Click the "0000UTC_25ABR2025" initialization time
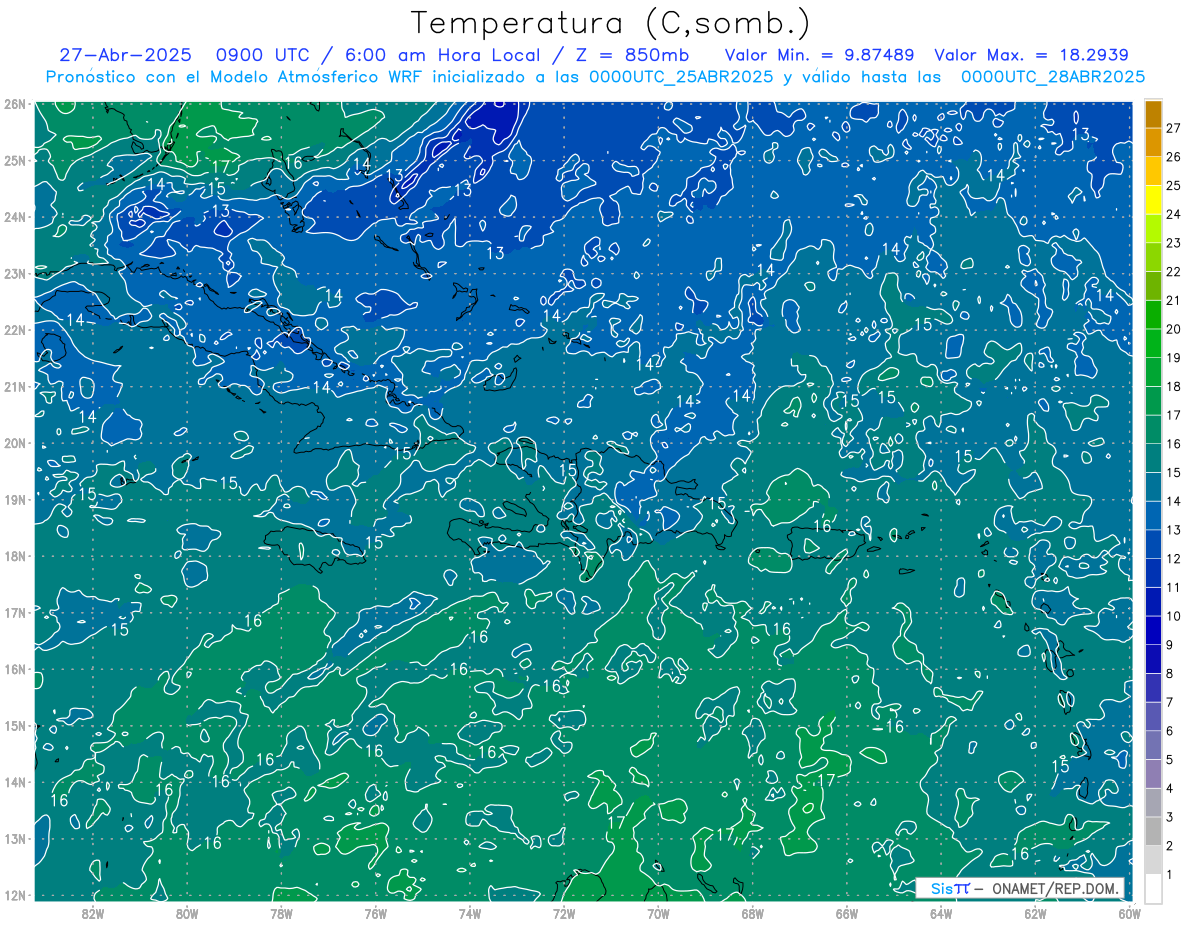The image size is (1200, 927). click(681, 77)
